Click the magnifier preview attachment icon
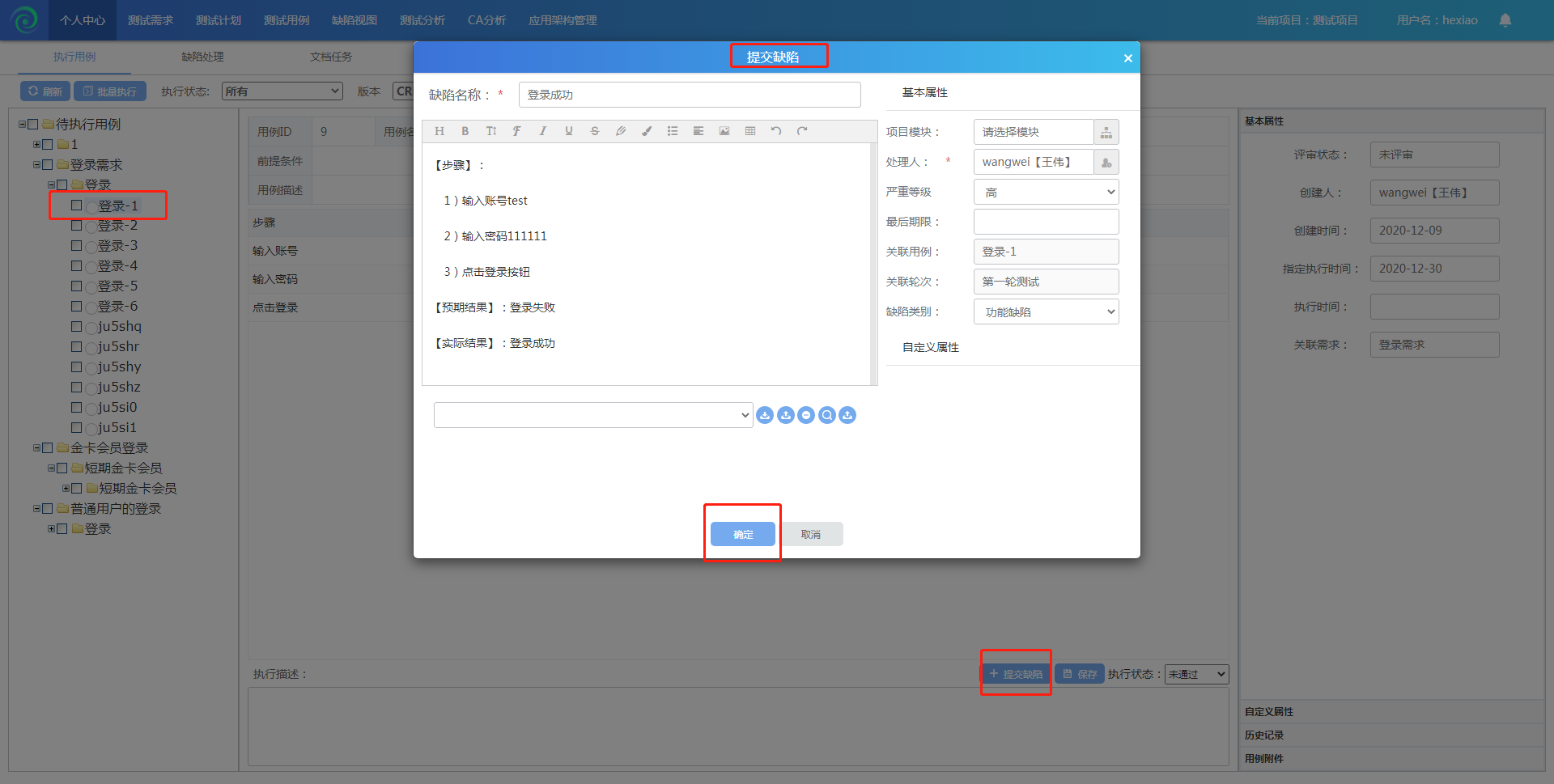Image resolution: width=1554 pixels, height=784 pixels. tap(826, 415)
